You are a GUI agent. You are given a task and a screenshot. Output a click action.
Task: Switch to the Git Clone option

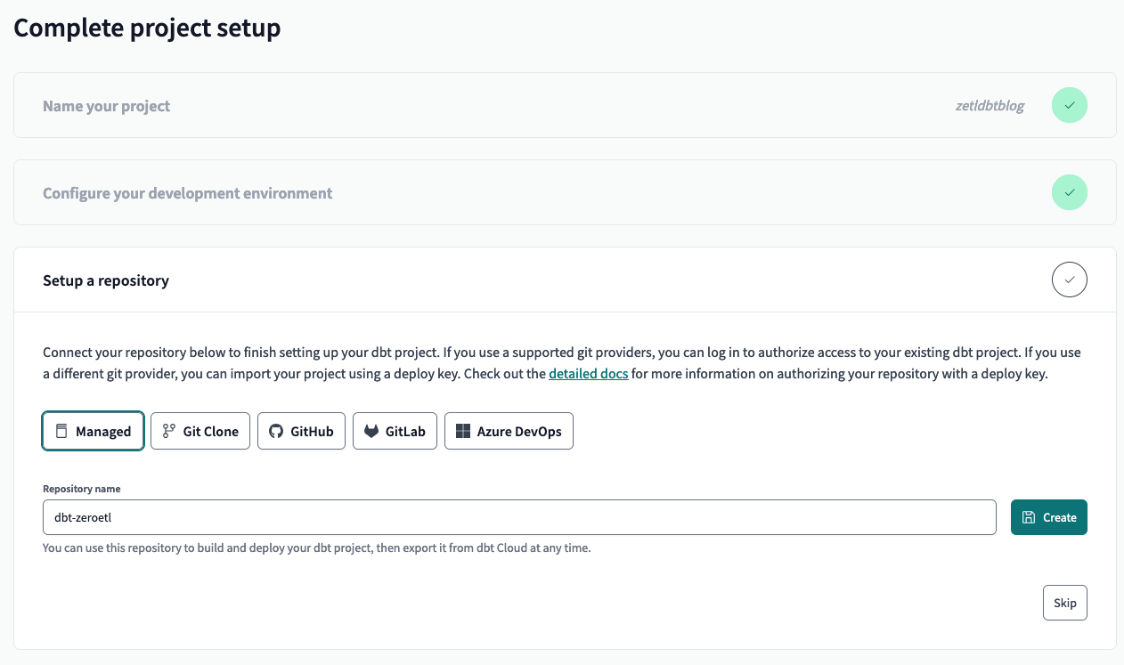click(x=200, y=431)
